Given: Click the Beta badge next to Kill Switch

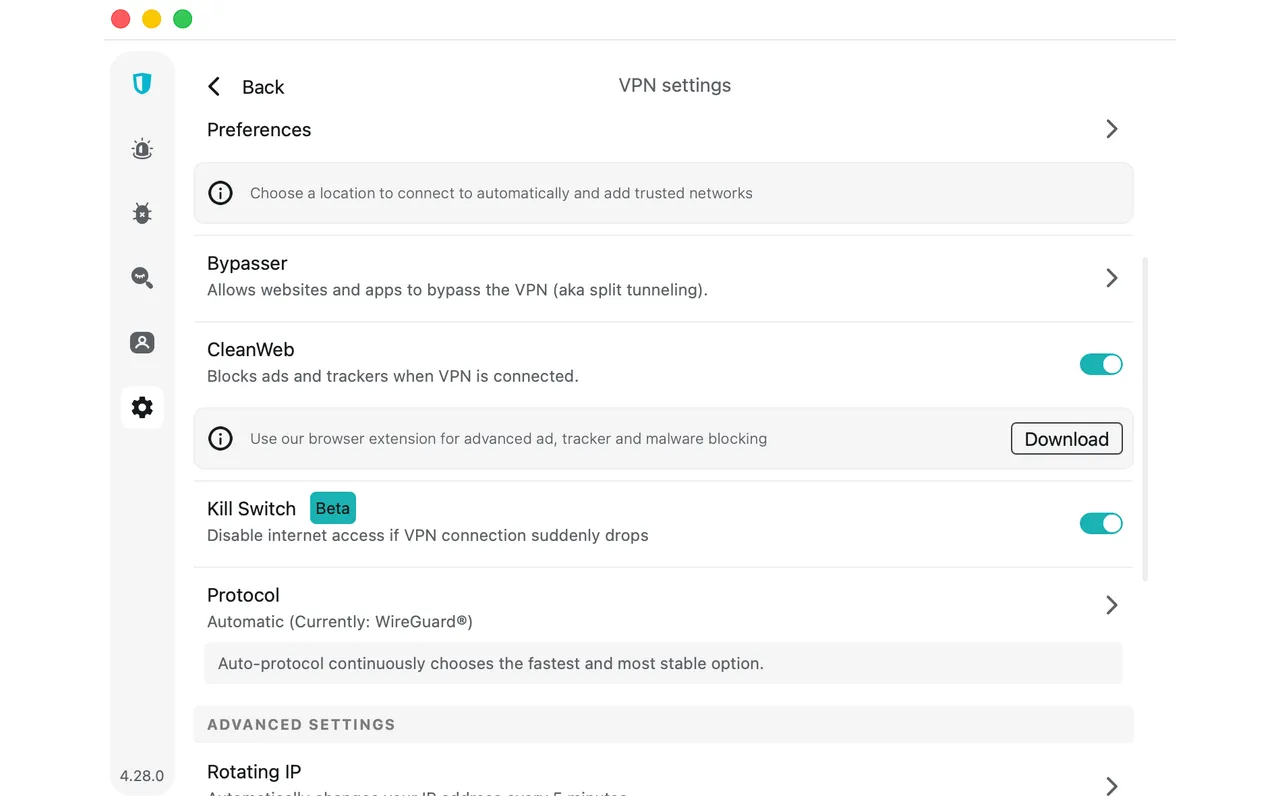Looking at the screenshot, I should tap(333, 508).
